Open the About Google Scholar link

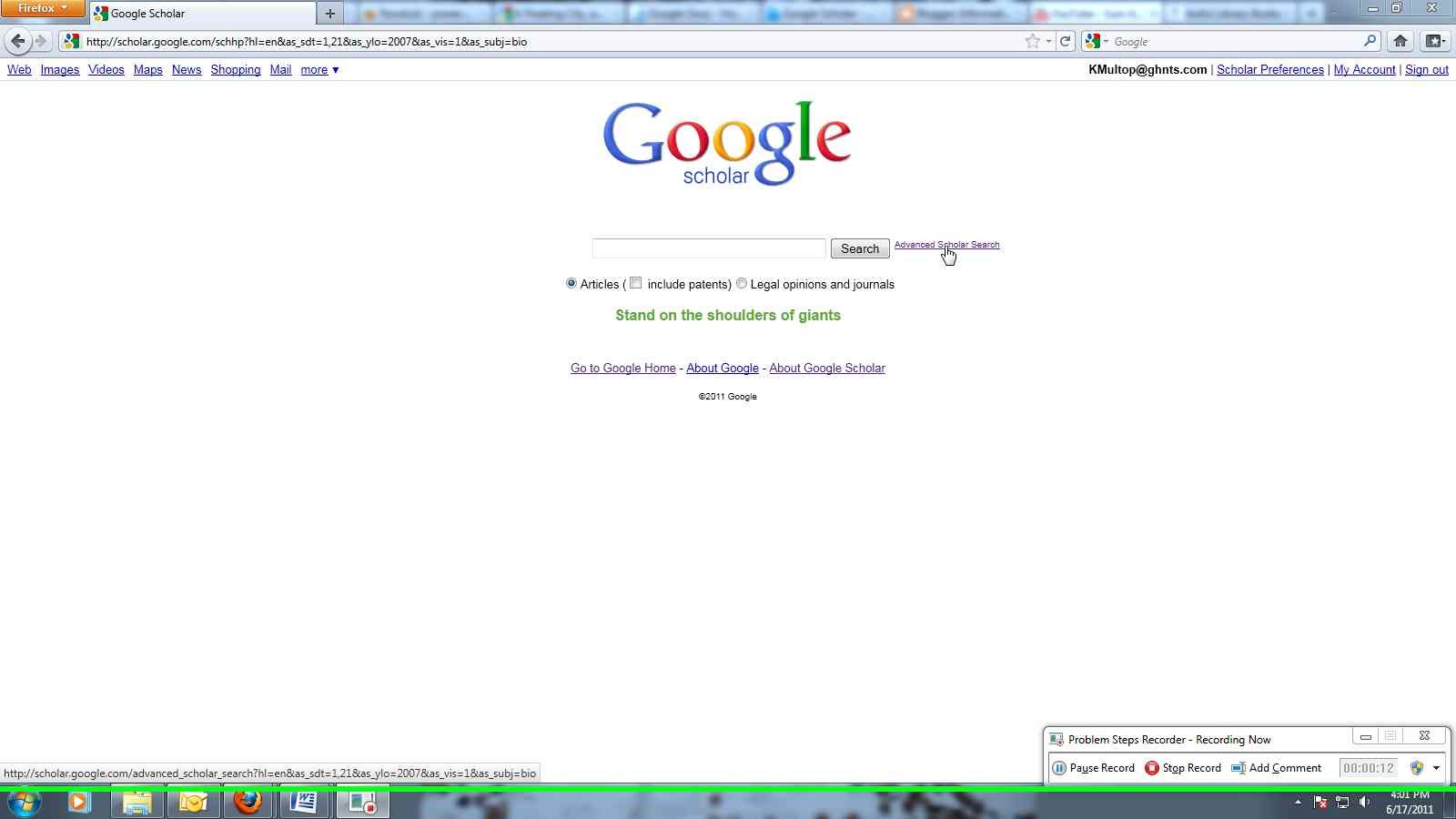point(826,368)
